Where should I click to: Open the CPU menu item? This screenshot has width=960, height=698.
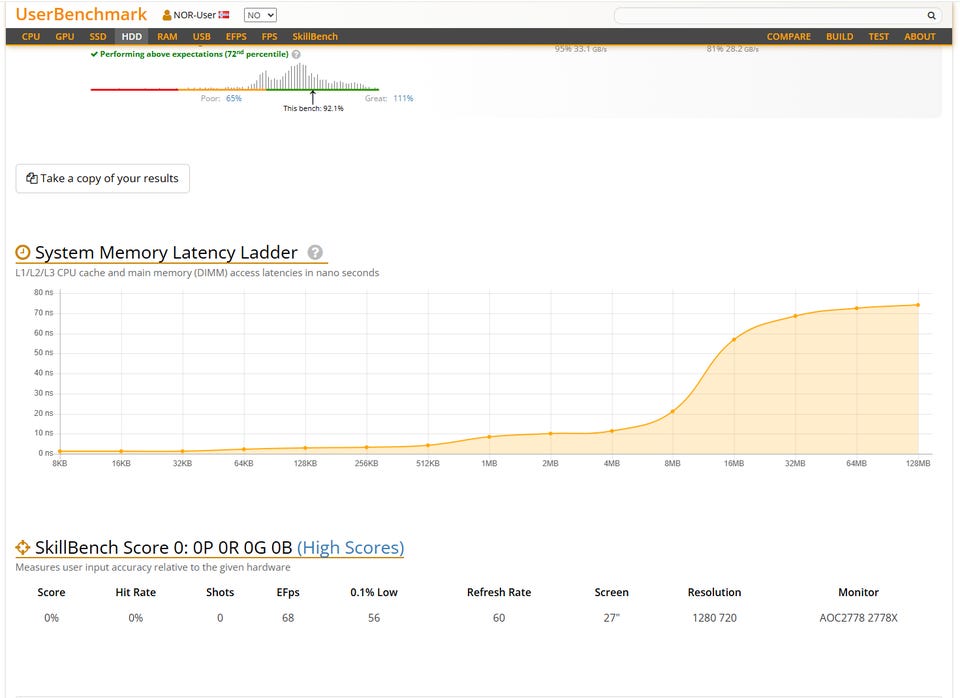31,37
